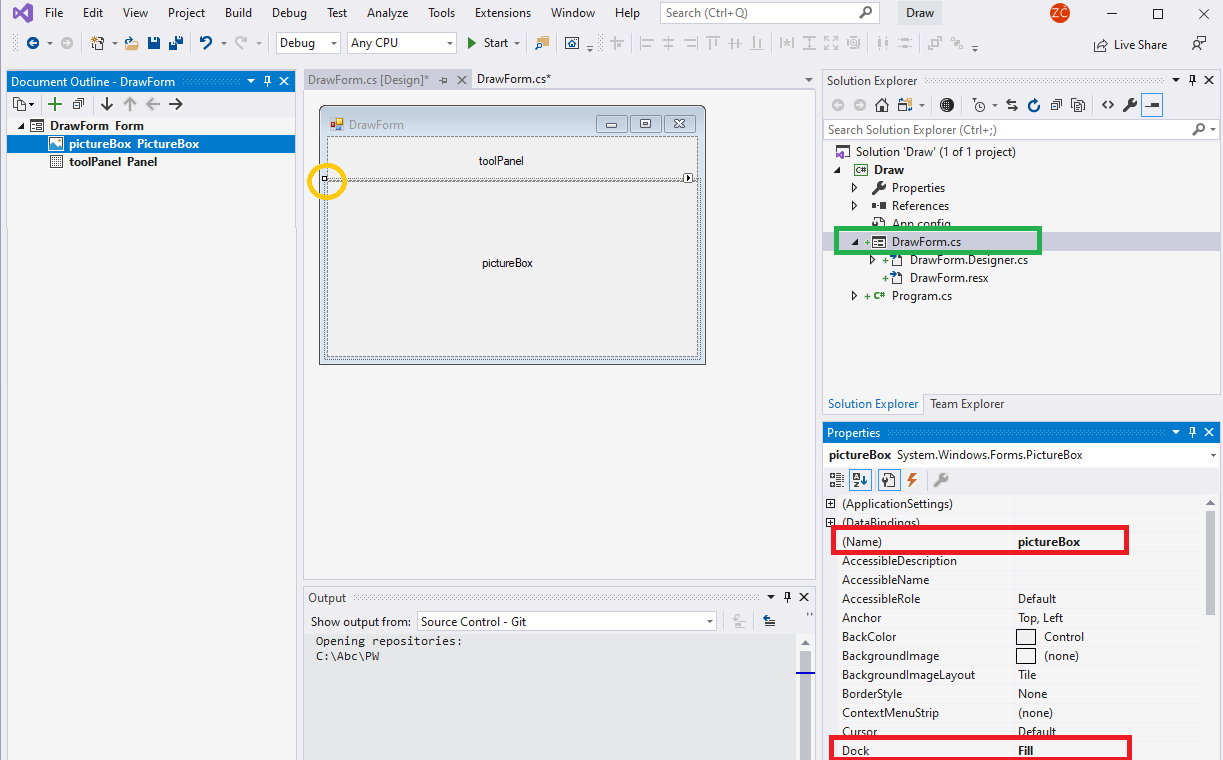Toggle auto-hide pin on the Solution Explorer panel
This screenshot has width=1223, height=760.
pyautogui.click(x=1191, y=81)
